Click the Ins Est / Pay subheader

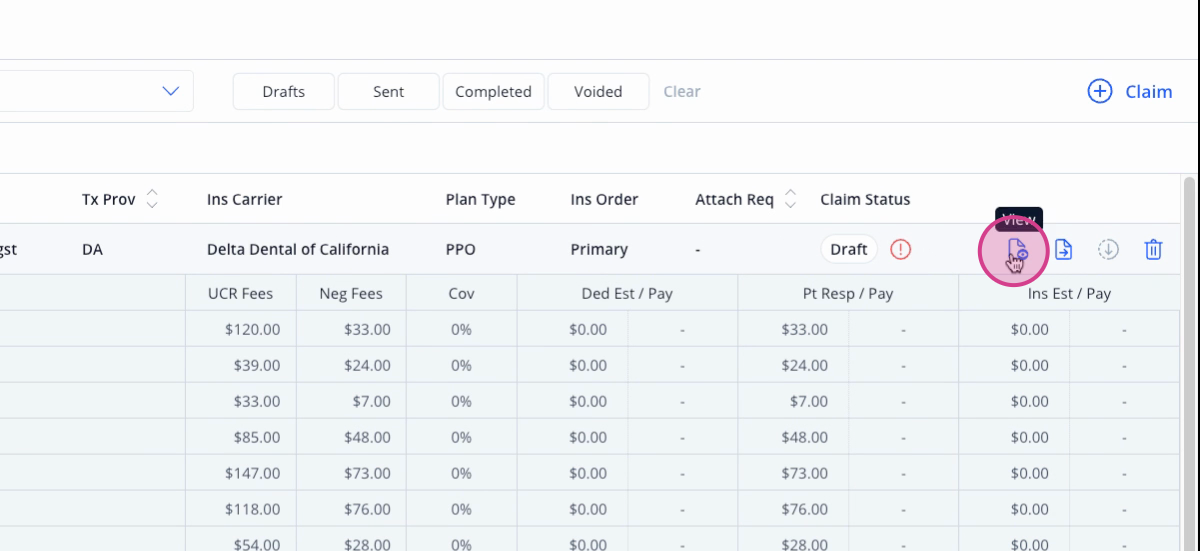click(x=1069, y=293)
